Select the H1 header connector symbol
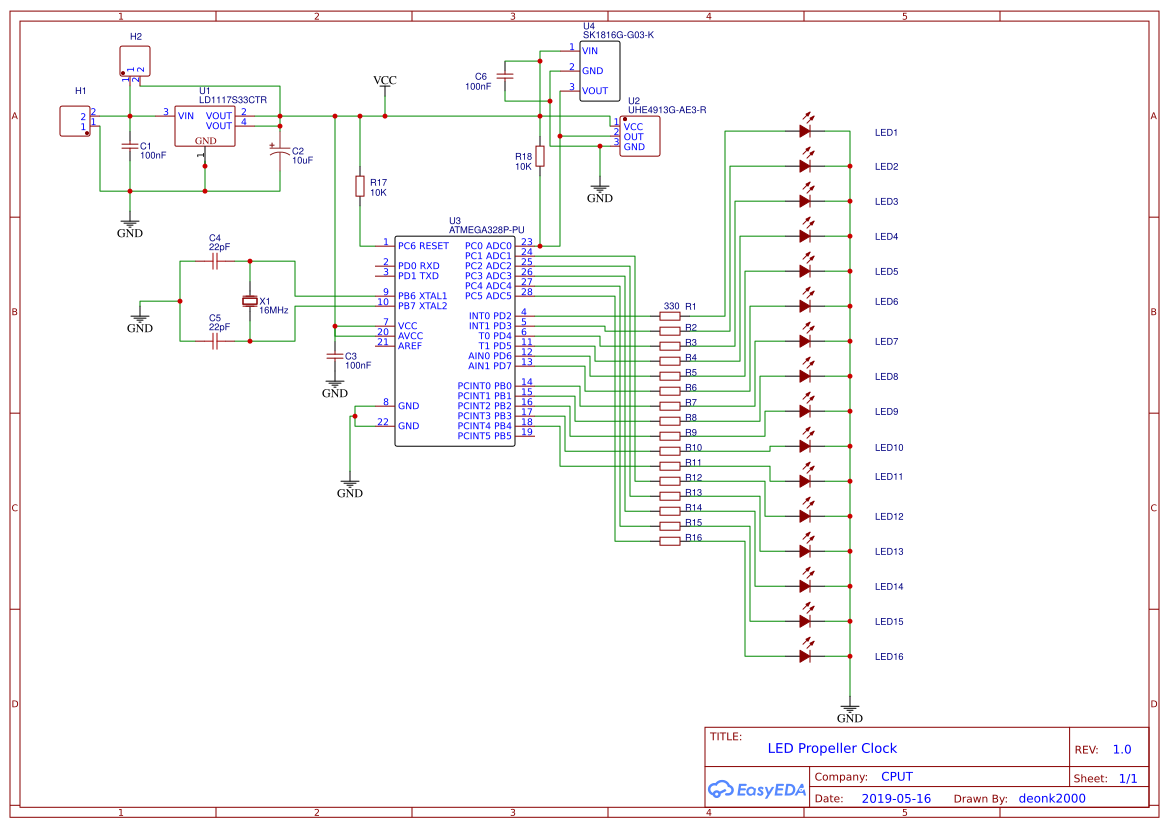The image size is (1169, 828). (x=74, y=123)
